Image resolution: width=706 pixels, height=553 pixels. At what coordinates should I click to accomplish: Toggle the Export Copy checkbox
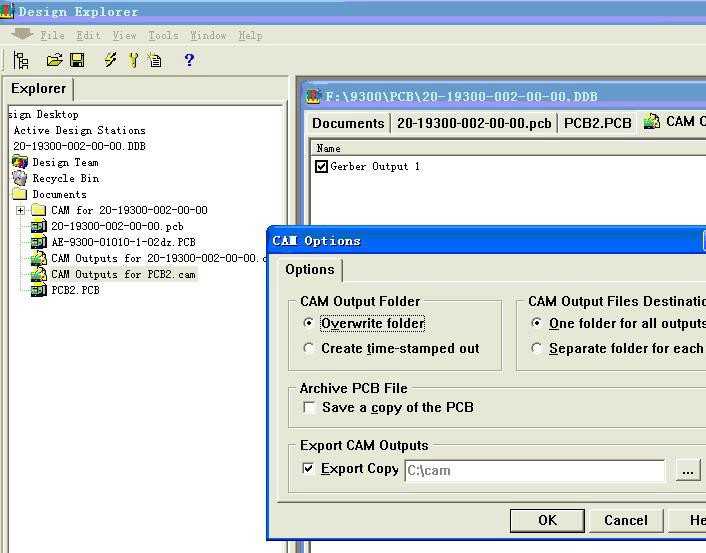tap(308, 468)
